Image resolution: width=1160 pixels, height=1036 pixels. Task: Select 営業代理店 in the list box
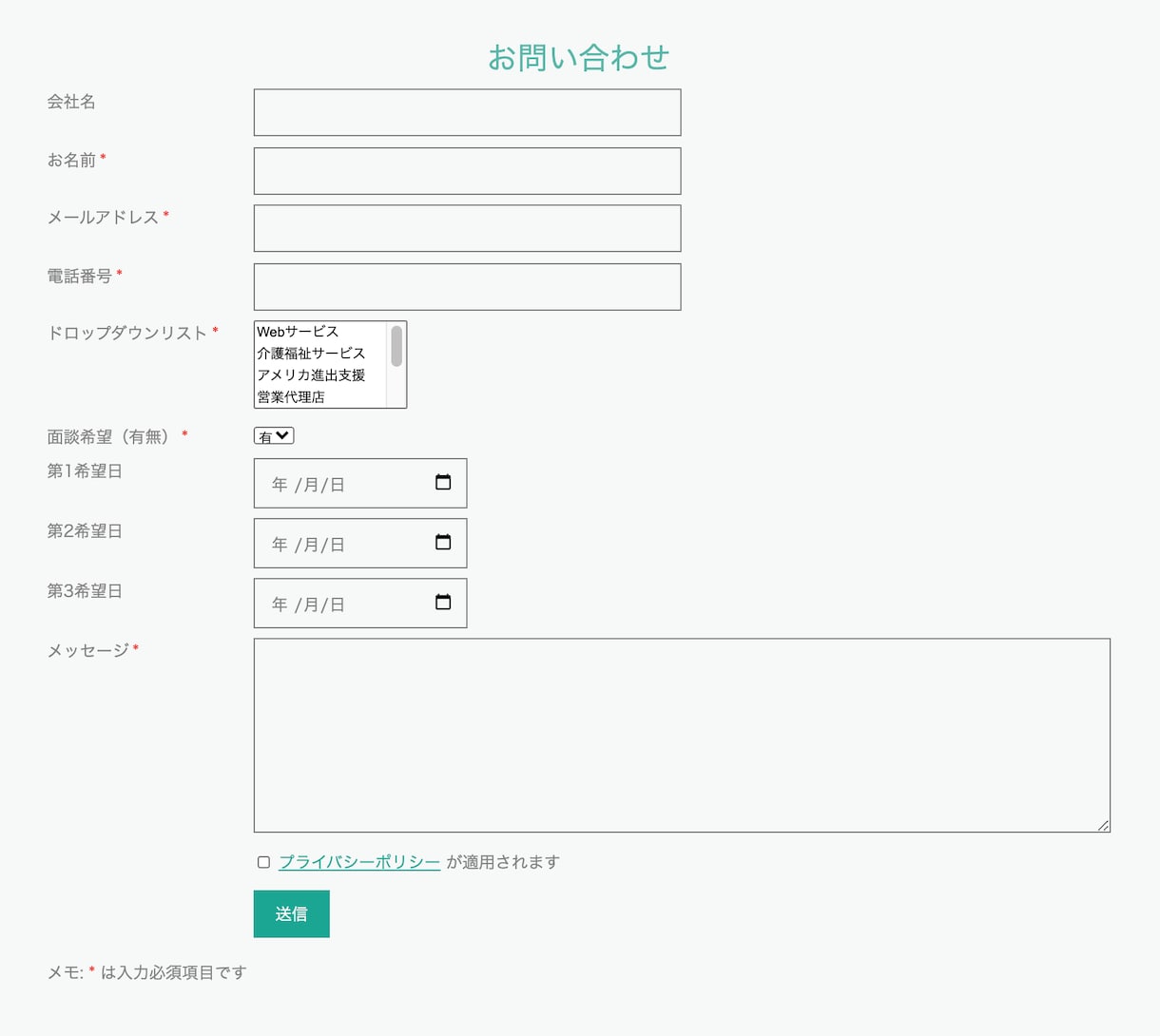[320, 397]
